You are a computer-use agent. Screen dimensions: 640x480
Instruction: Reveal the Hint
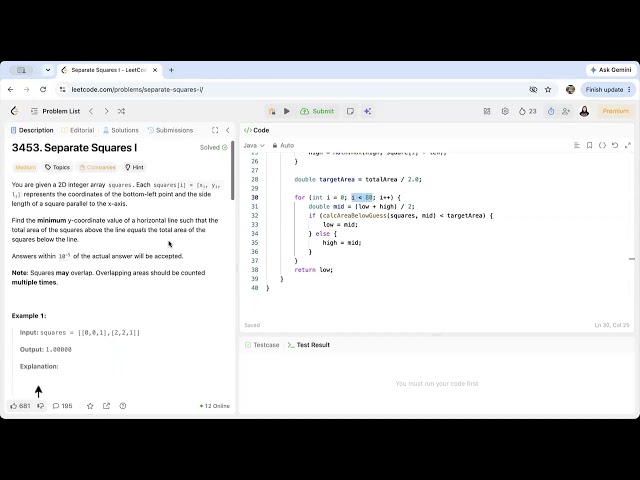(x=134, y=167)
